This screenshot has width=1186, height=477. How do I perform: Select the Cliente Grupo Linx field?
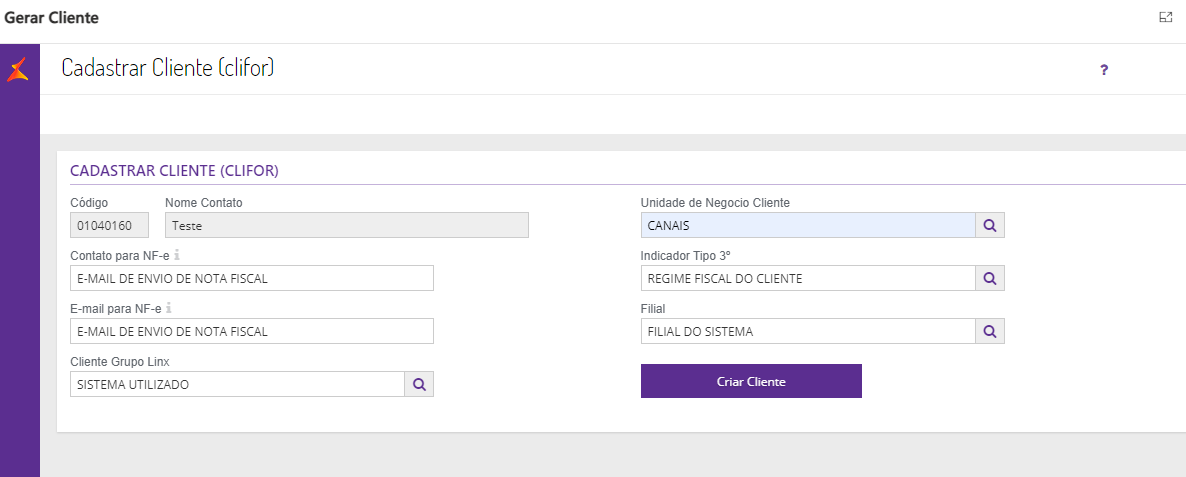(237, 384)
